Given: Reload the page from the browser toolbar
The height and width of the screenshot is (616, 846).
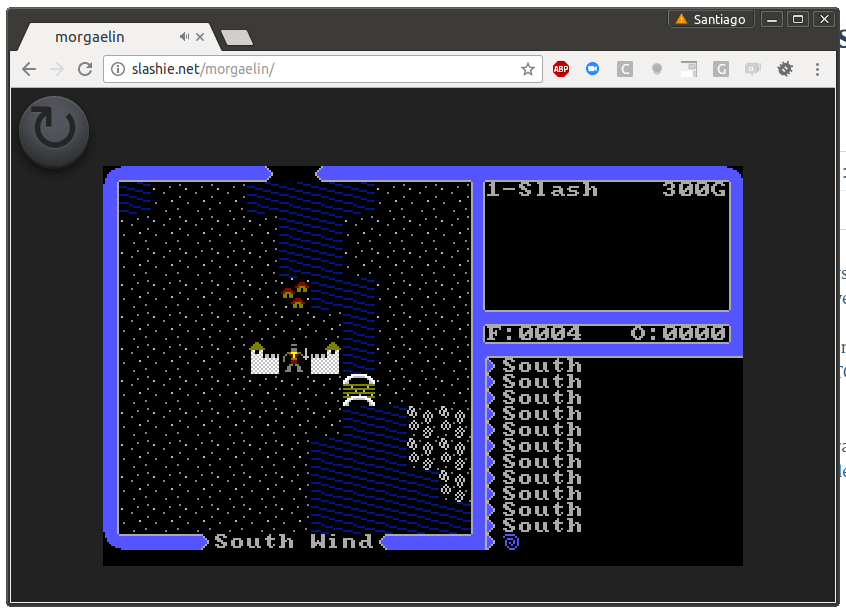Looking at the screenshot, I should [85, 69].
